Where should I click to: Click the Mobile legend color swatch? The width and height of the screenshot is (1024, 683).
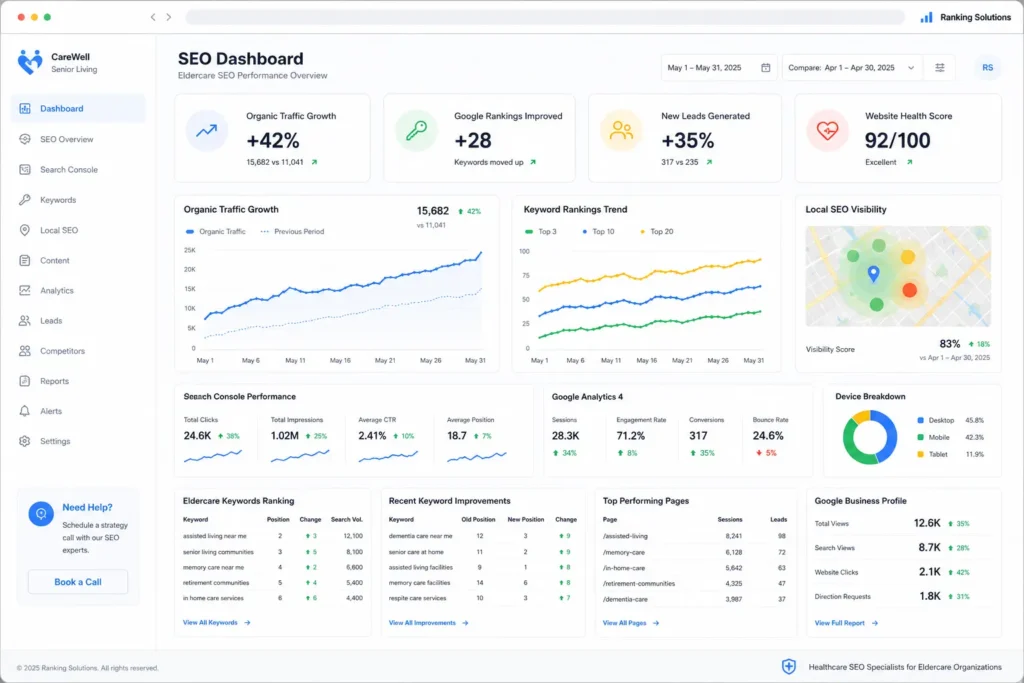click(x=920, y=437)
